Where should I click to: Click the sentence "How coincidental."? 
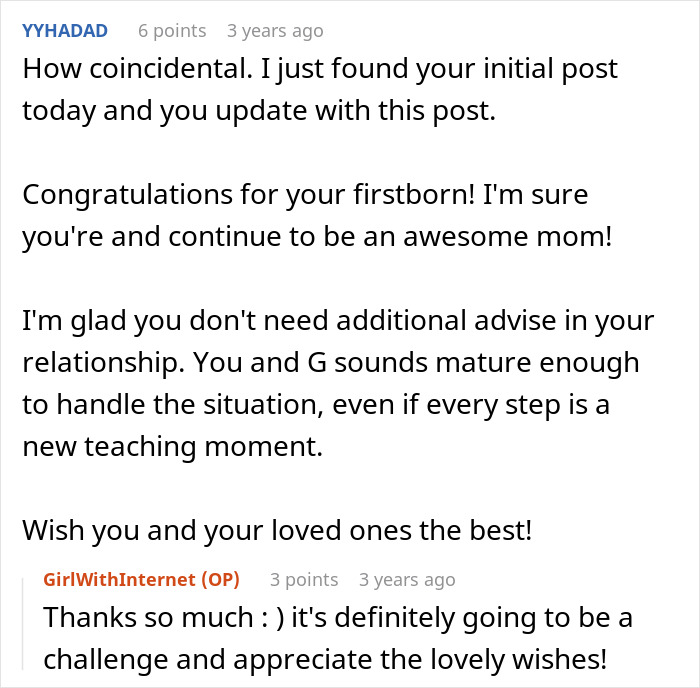click(138, 68)
